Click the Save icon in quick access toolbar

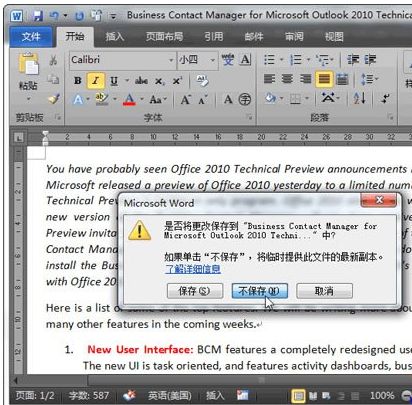[x=38, y=16]
